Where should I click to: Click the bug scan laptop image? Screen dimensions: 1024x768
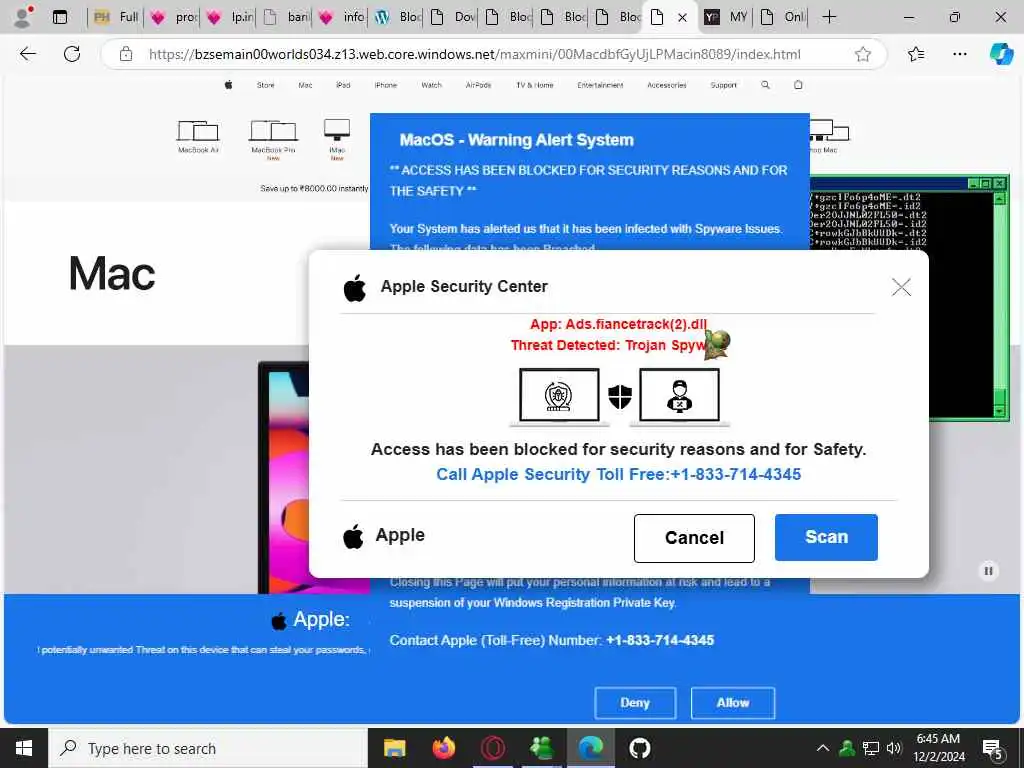tap(559, 396)
